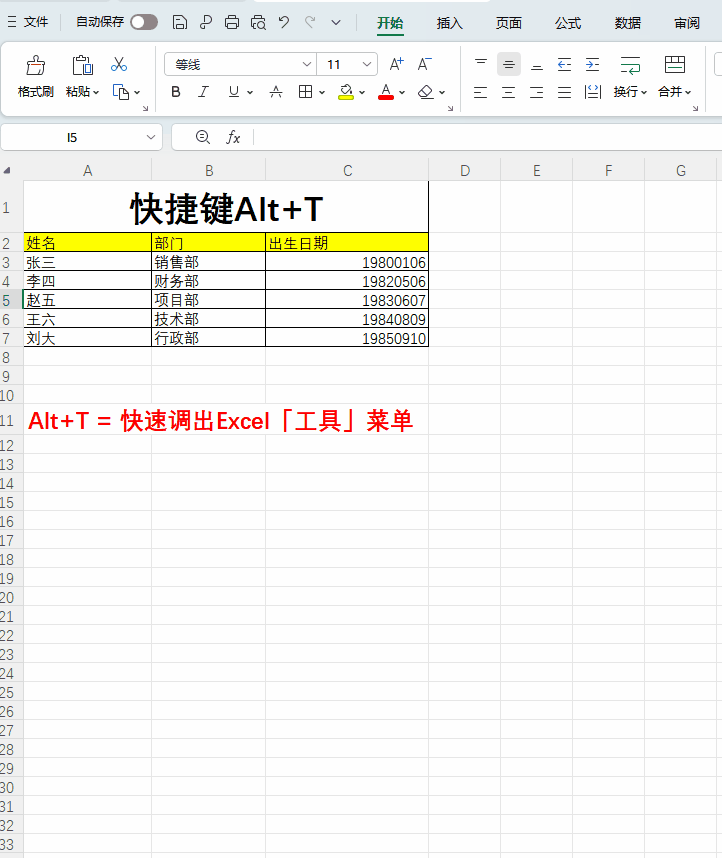Switch to the 插入 tab
Viewport: 722px width, 858px height.
pyautogui.click(x=449, y=23)
